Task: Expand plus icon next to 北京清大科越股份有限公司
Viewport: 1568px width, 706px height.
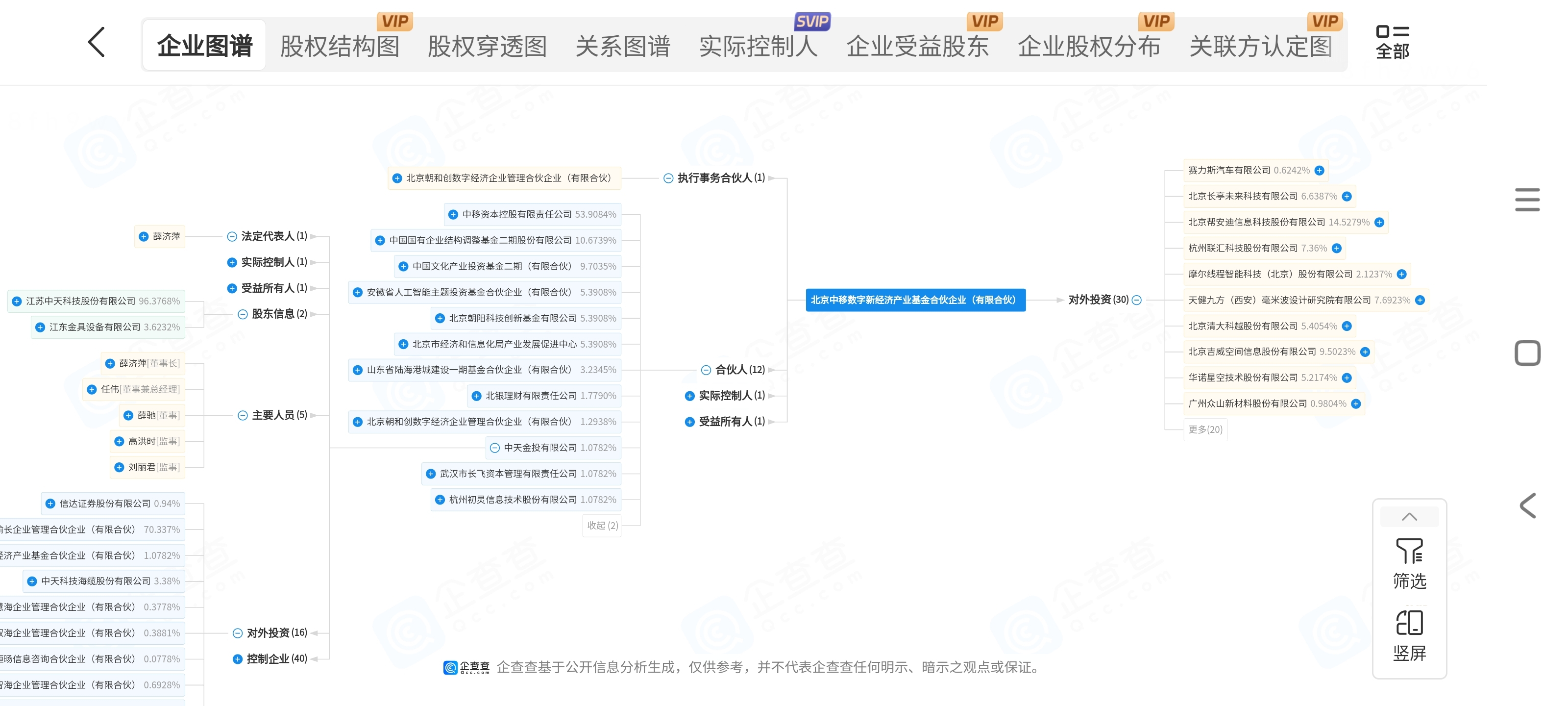Action: pyautogui.click(x=1347, y=327)
